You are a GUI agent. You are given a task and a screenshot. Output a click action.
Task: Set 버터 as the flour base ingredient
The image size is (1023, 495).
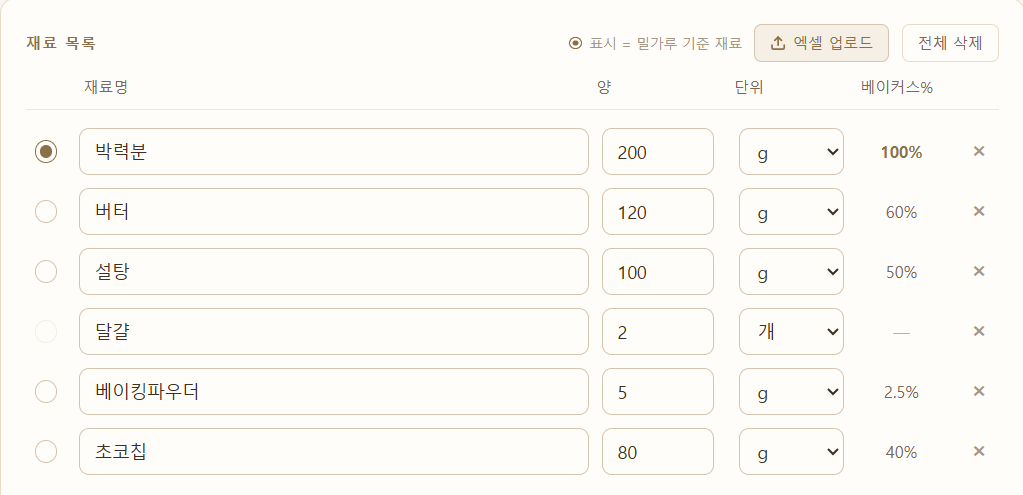click(46, 211)
